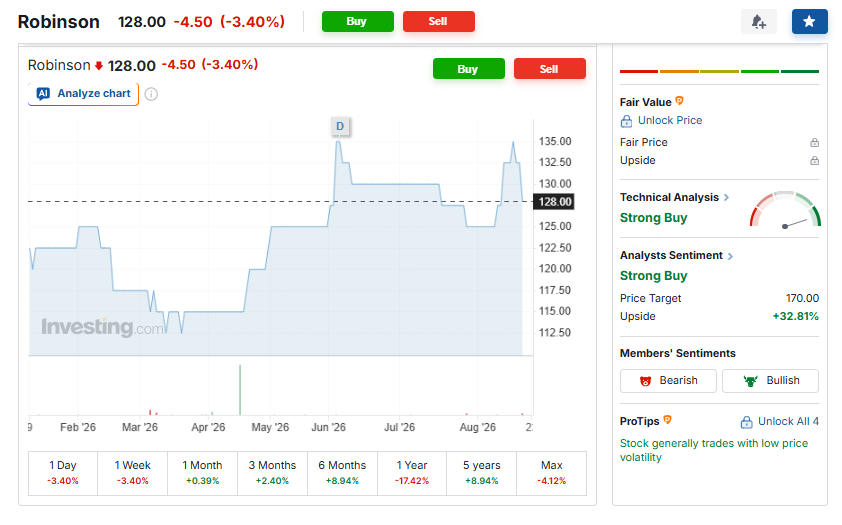Open the Technical Analysis link
The image size is (842, 525).
[669, 198]
